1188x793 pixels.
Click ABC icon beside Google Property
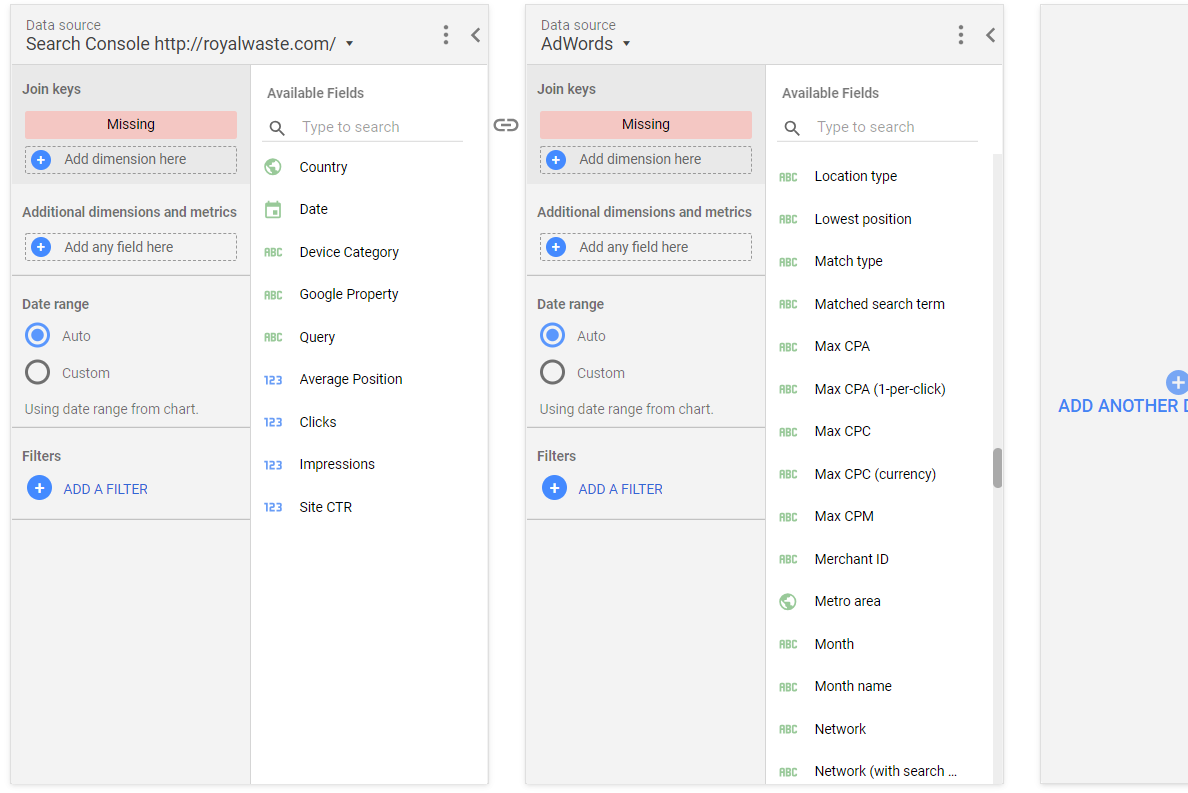click(x=273, y=295)
